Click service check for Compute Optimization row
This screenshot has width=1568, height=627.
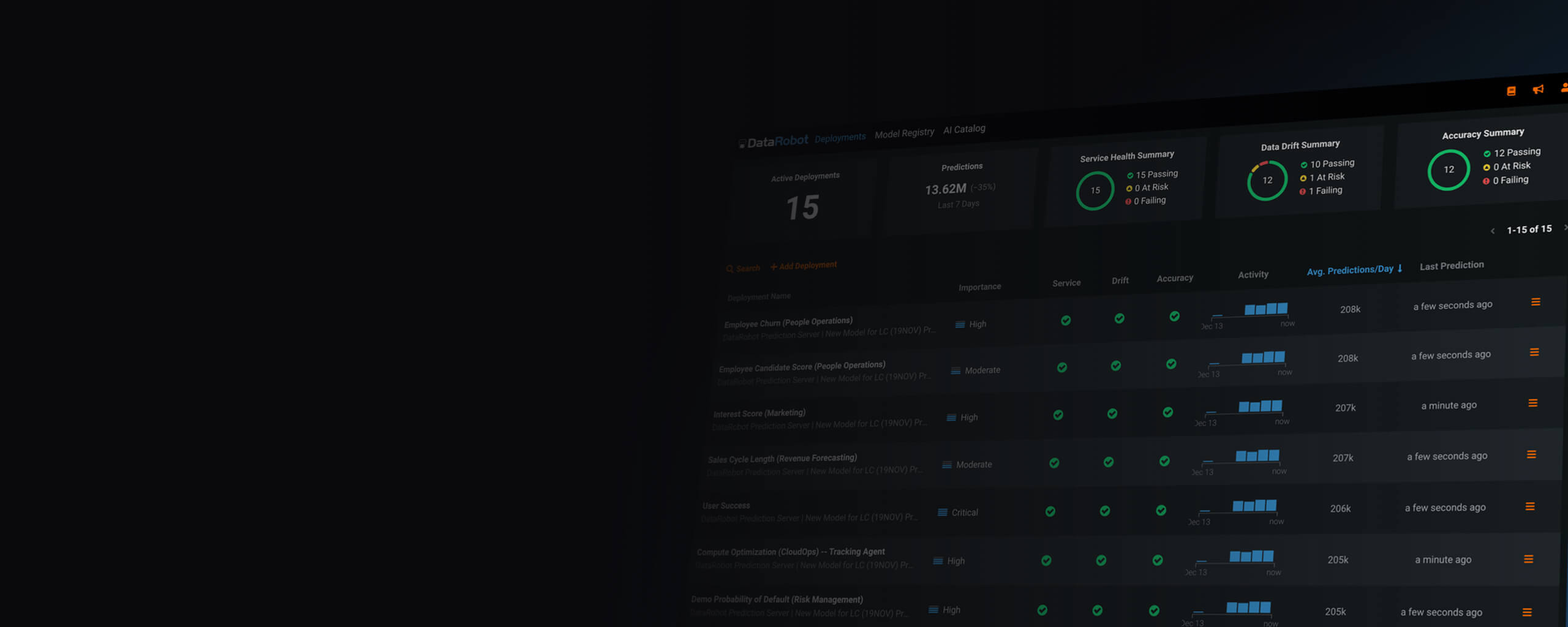coord(1046,560)
